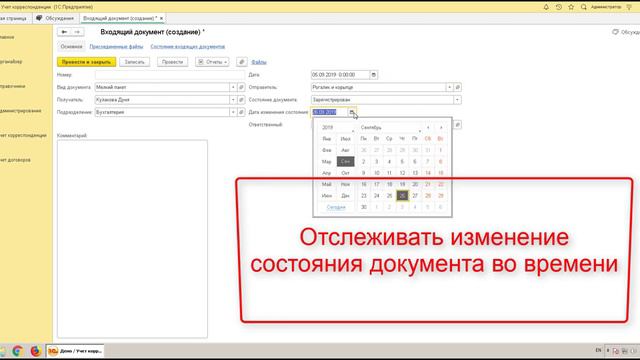Click the Провести button
Image resolution: width=640 pixels, height=360 pixels.
[172, 62]
